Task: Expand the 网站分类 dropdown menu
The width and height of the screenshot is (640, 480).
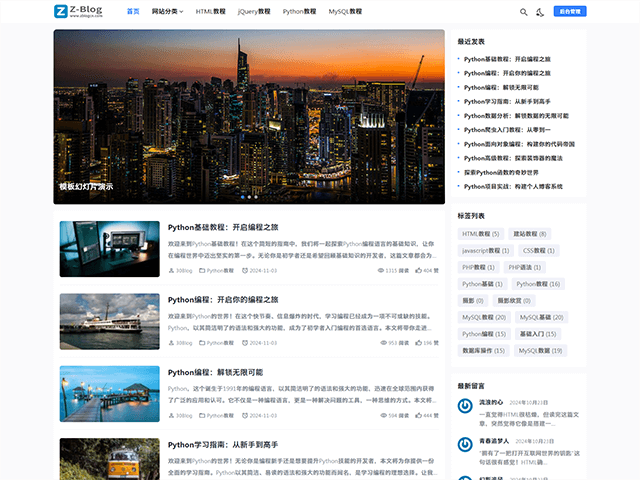Action: (167, 11)
